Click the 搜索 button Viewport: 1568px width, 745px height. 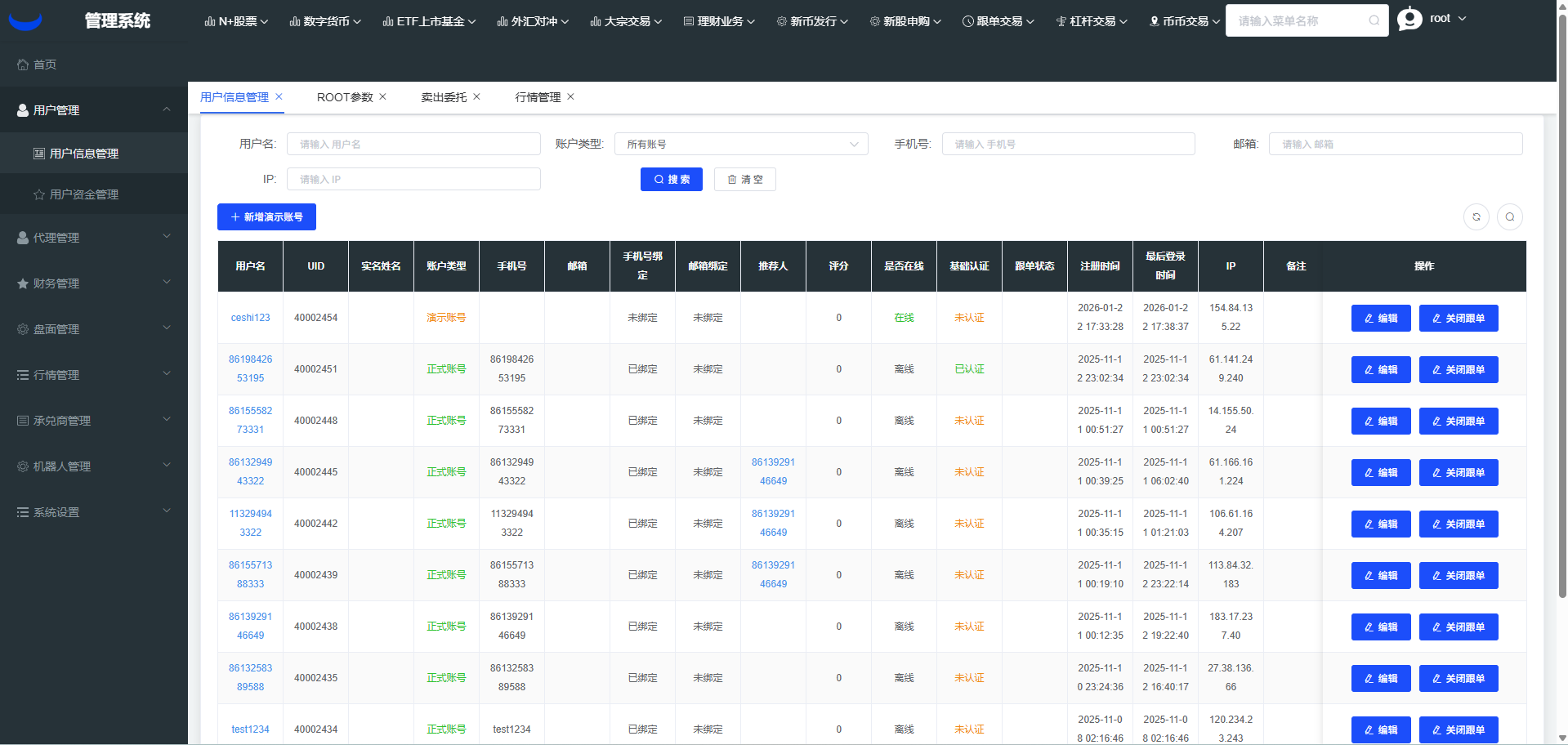click(671, 180)
